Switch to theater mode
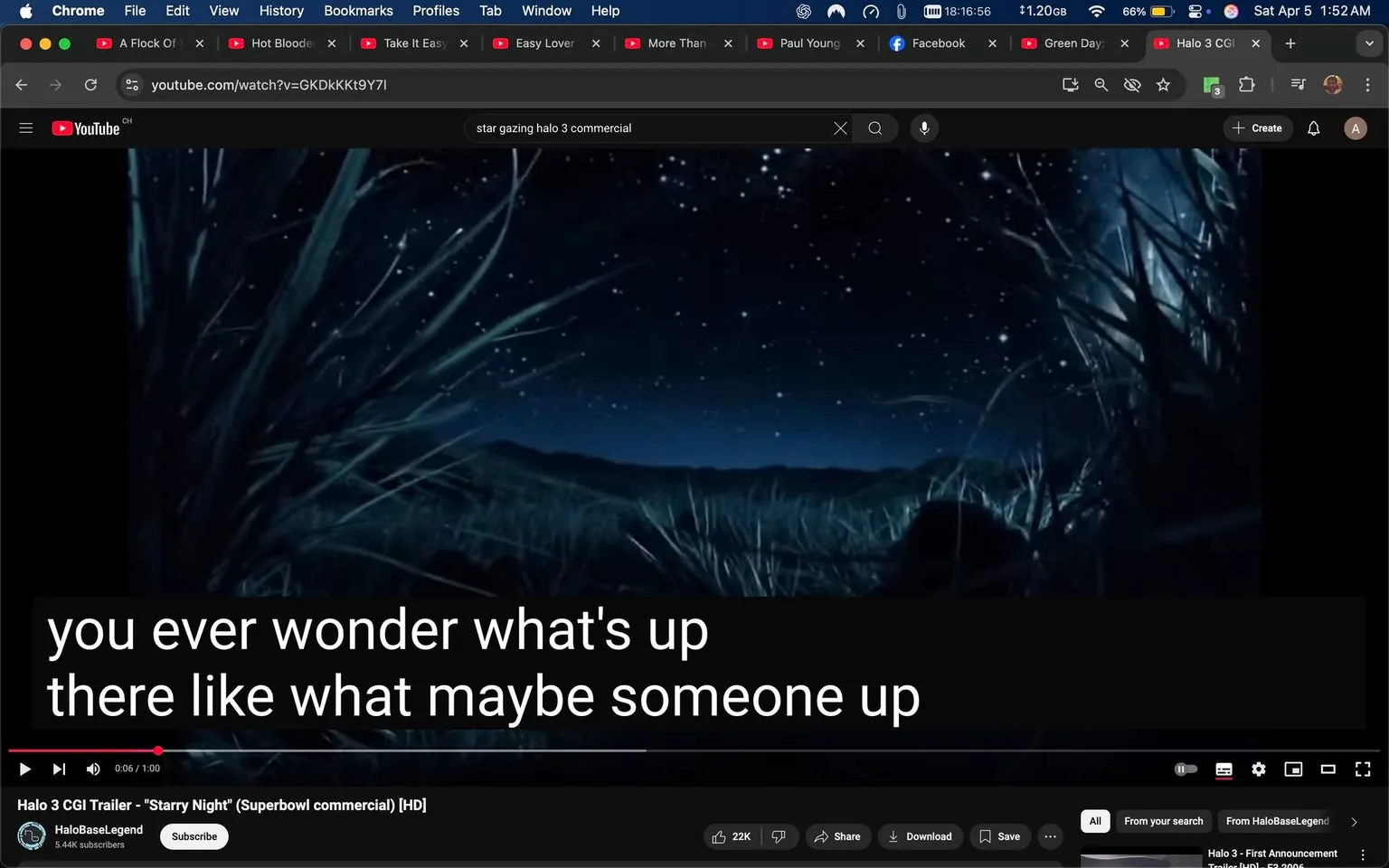This screenshot has width=1389, height=868. click(1328, 769)
